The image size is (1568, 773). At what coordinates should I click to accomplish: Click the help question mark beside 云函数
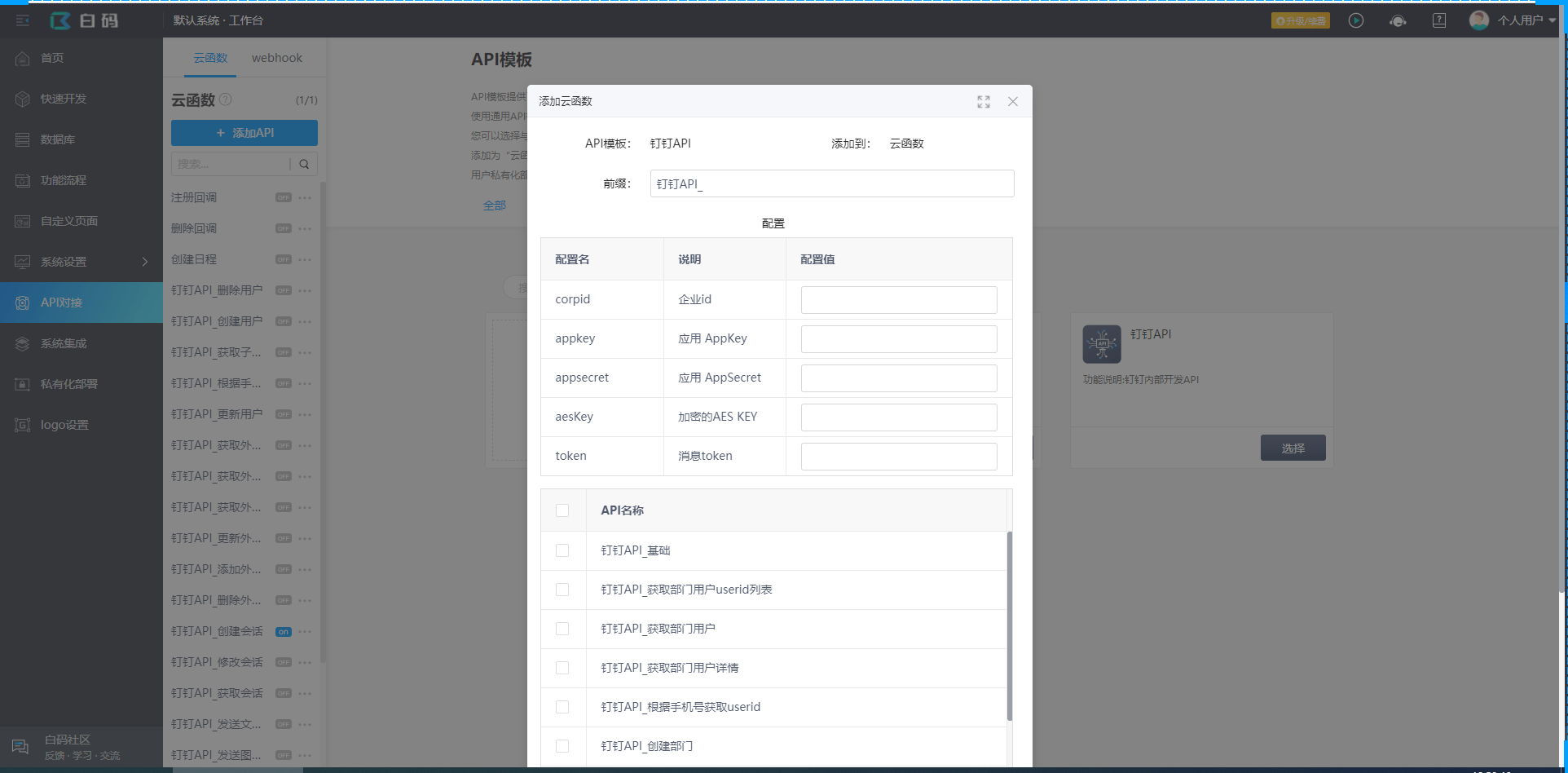(226, 99)
